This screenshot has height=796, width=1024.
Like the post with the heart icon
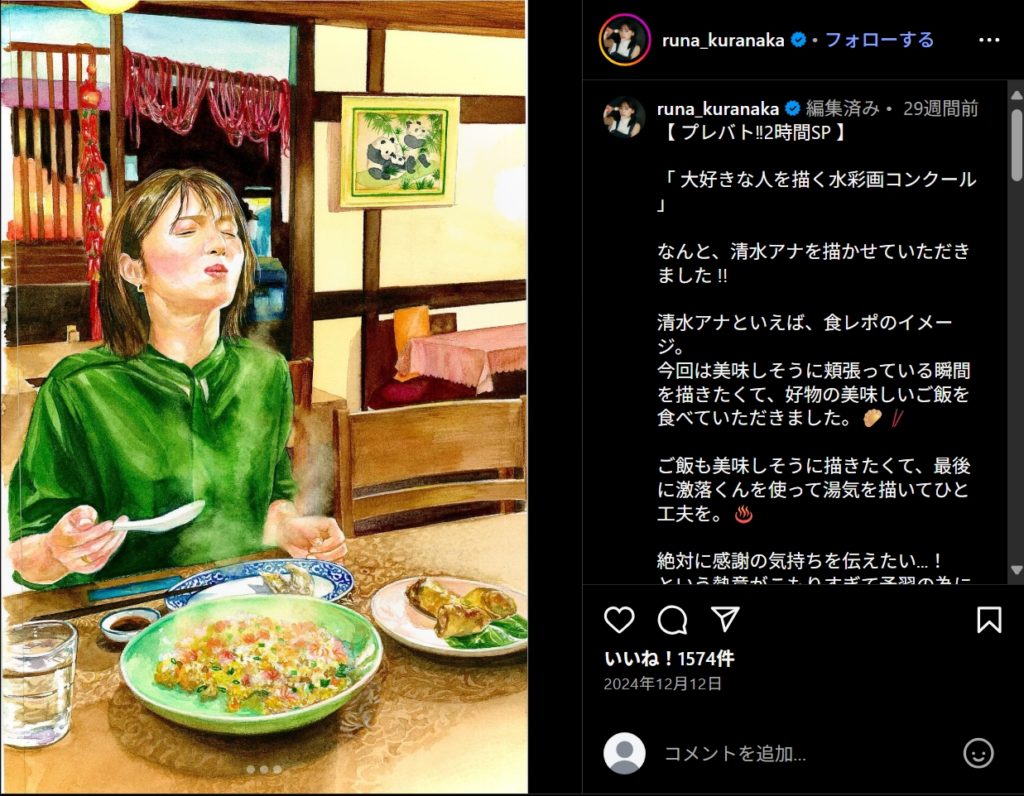(x=619, y=620)
